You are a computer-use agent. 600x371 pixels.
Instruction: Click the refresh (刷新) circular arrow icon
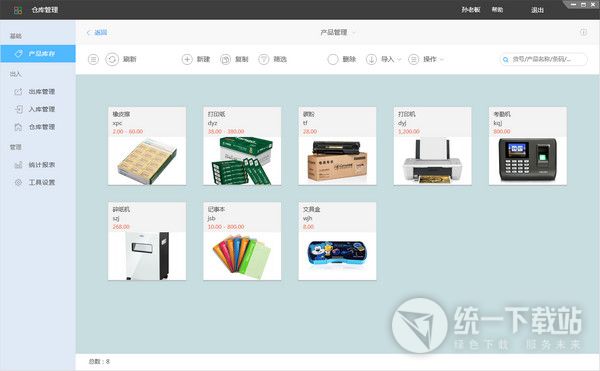coord(112,59)
